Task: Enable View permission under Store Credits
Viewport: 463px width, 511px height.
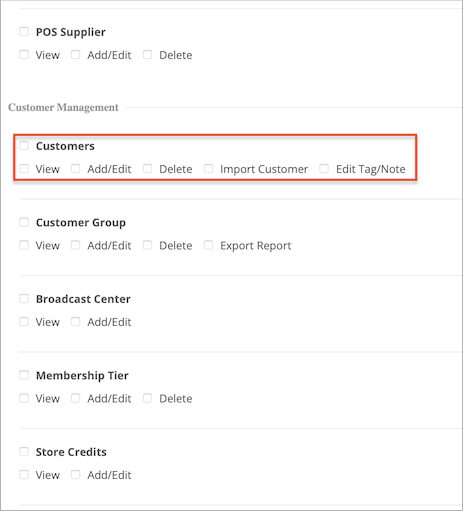Action: (x=24, y=475)
